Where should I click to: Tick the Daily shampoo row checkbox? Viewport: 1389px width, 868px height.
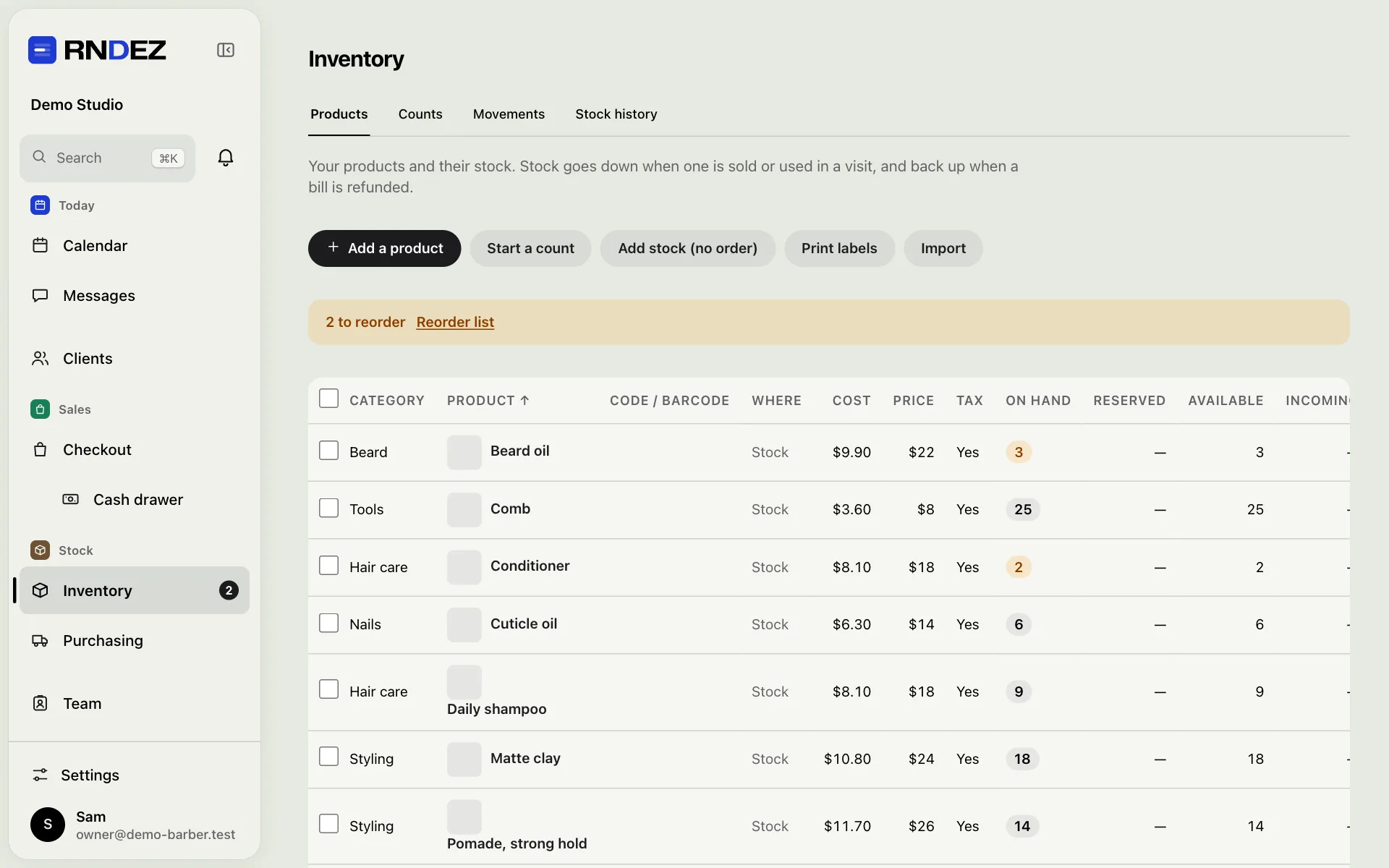point(329,689)
